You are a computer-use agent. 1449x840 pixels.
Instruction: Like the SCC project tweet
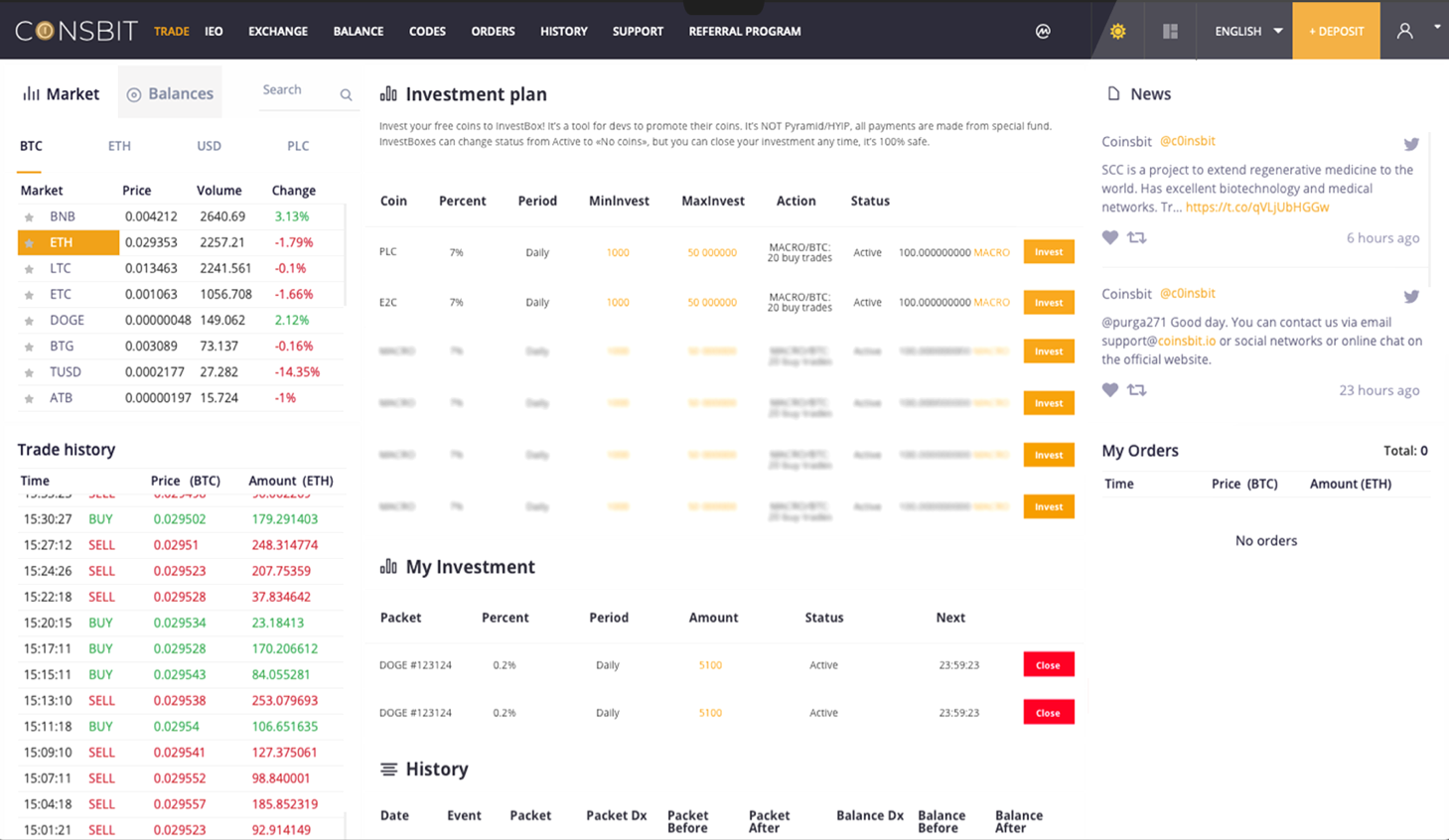click(x=1110, y=237)
